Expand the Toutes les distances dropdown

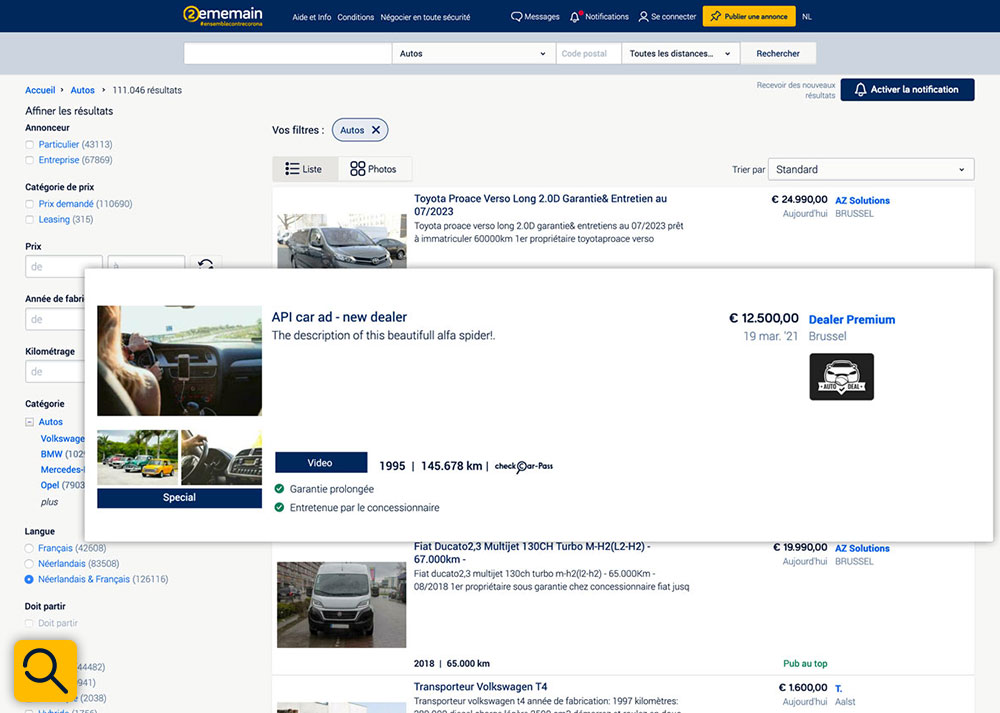679,54
